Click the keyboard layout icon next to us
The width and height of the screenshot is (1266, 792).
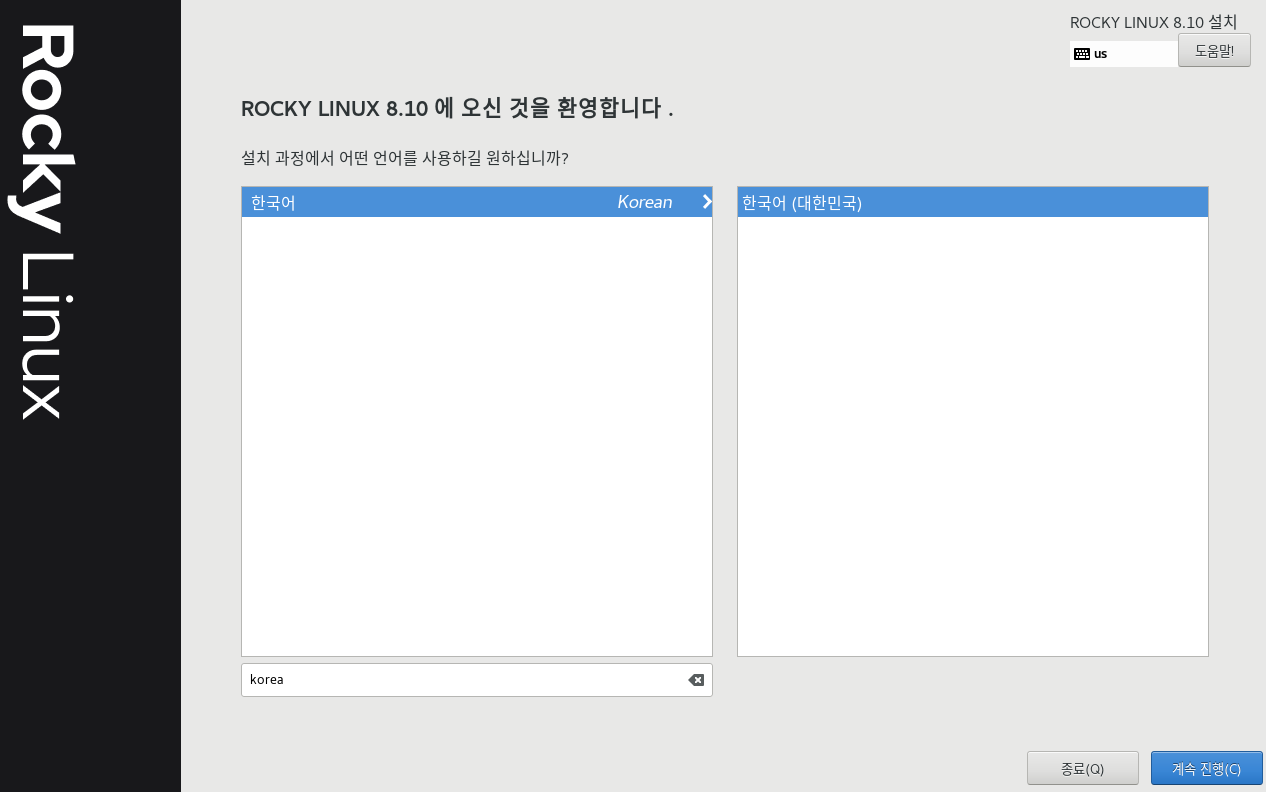pyautogui.click(x=1082, y=54)
